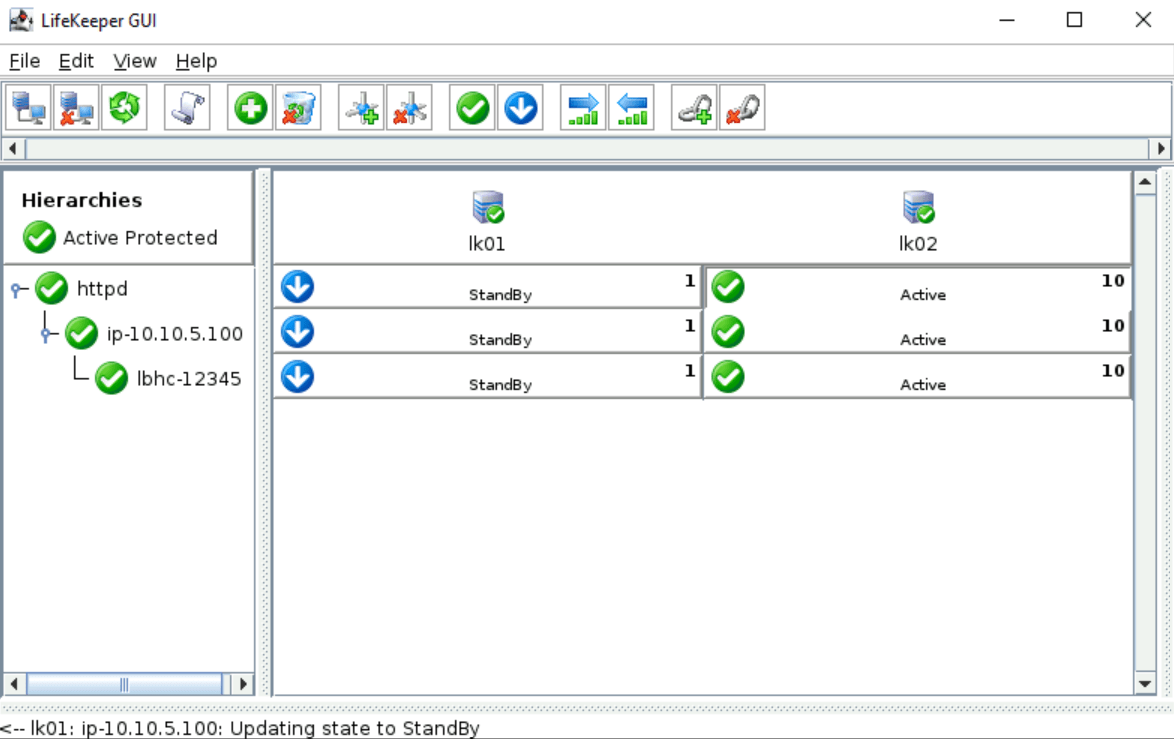The width and height of the screenshot is (1174, 739).
Task: Maximize the LifeKeeper GUI window
Action: coord(1074,20)
